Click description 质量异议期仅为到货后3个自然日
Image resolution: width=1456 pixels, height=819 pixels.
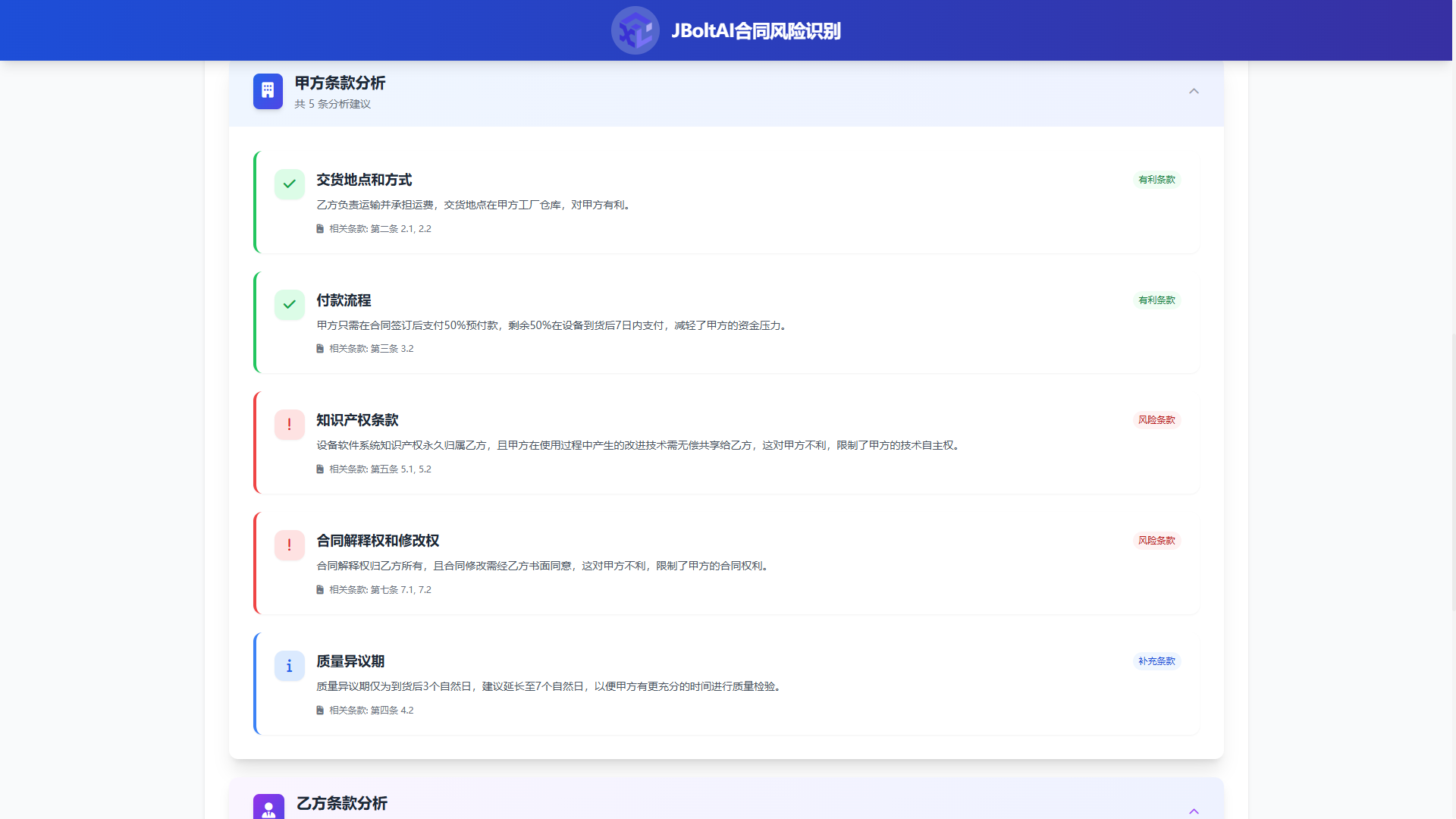point(551,686)
